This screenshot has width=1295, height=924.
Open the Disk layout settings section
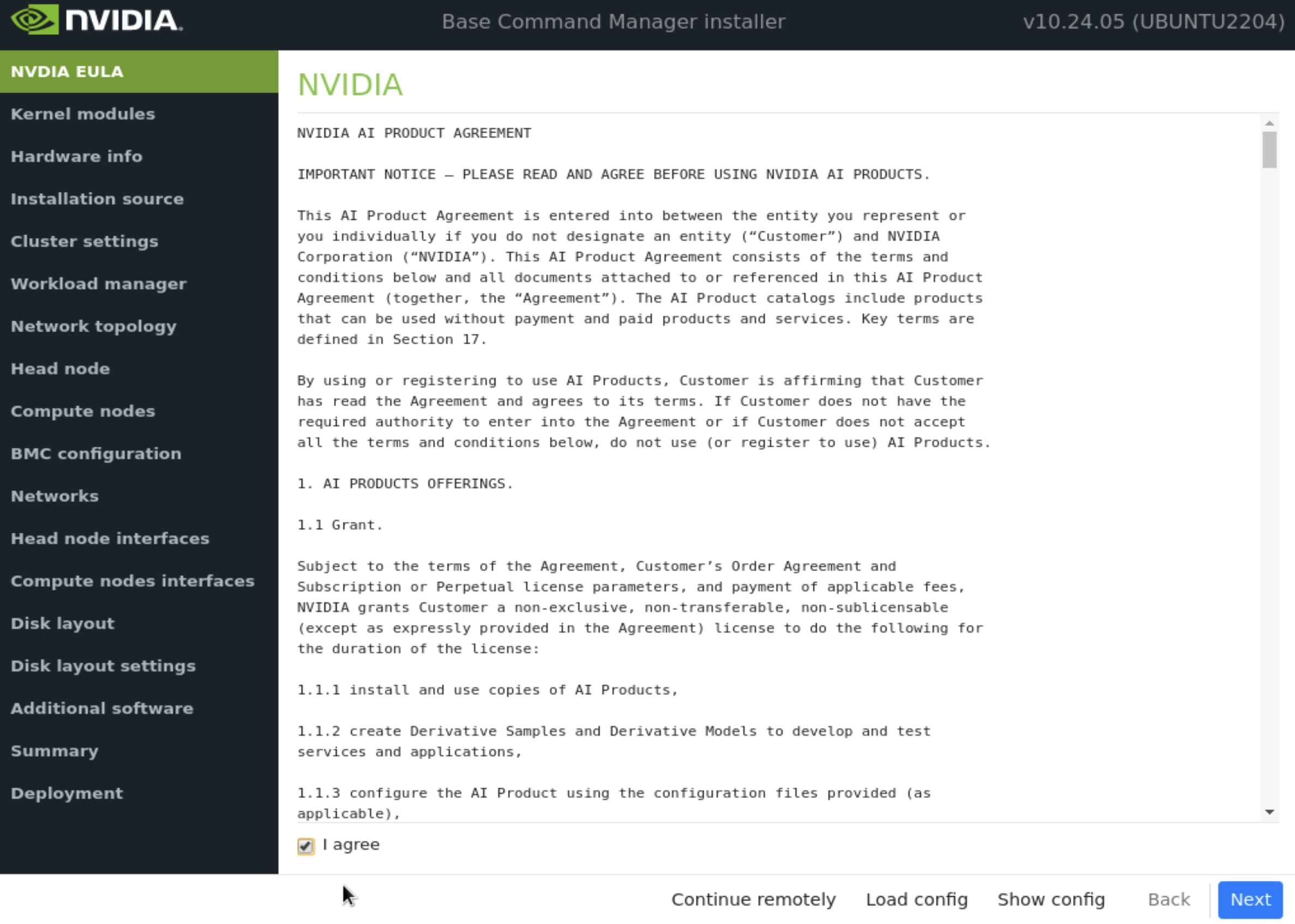[x=103, y=665]
